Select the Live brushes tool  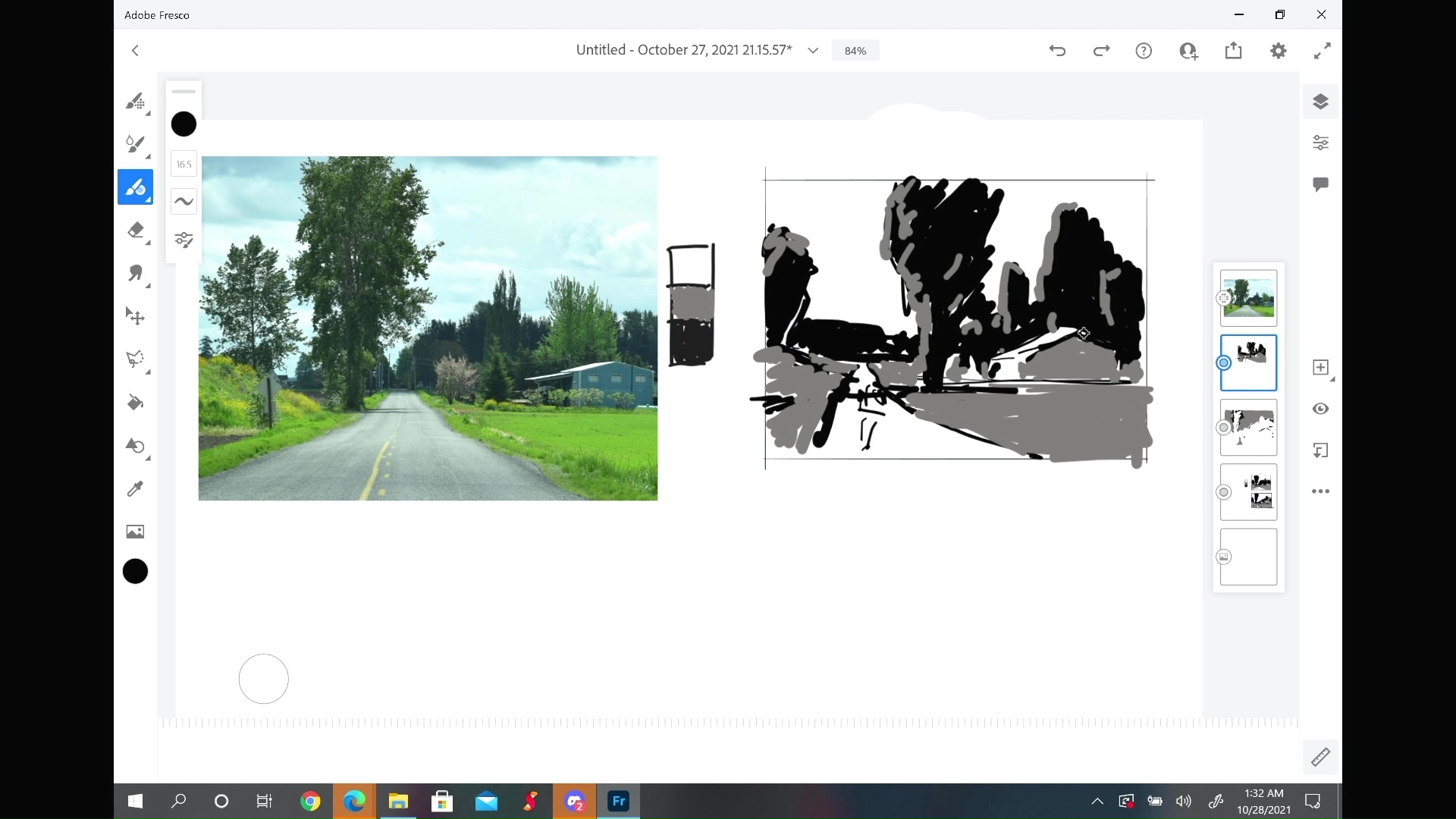135,144
